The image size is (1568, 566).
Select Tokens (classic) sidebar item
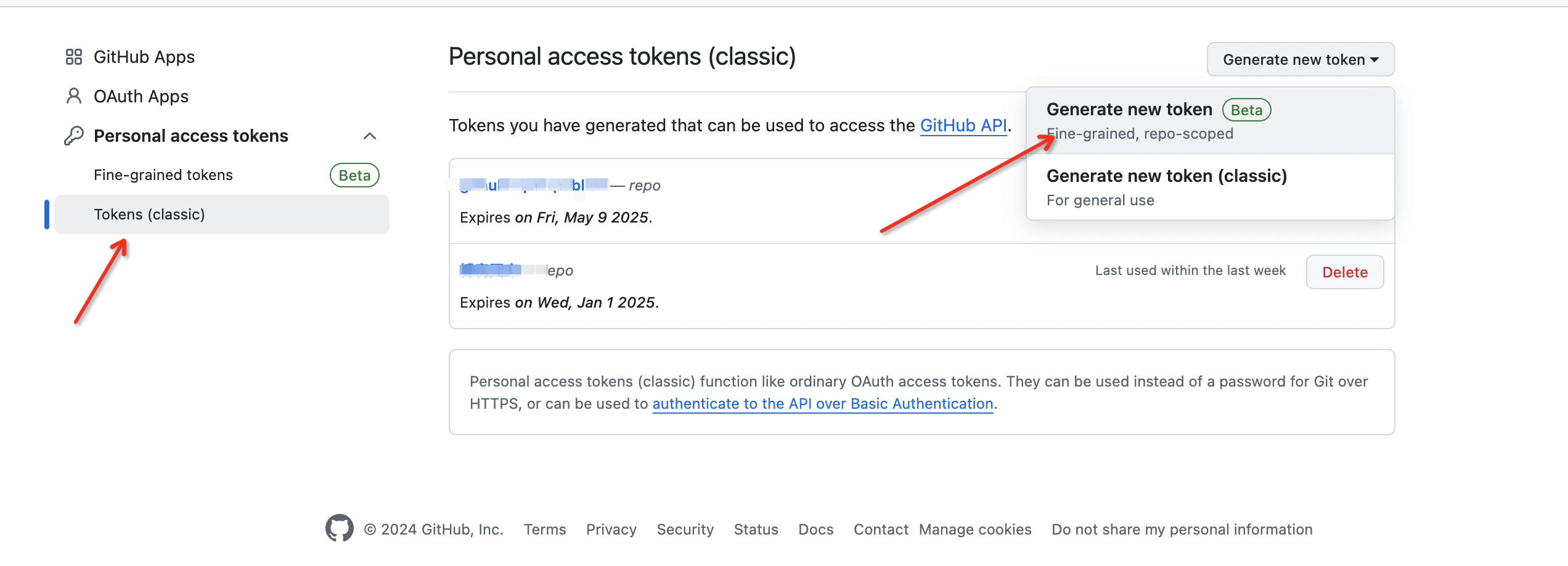tap(222, 215)
